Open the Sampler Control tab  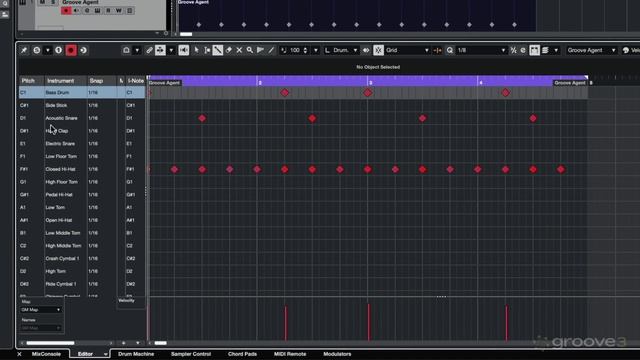pos(191,354)
